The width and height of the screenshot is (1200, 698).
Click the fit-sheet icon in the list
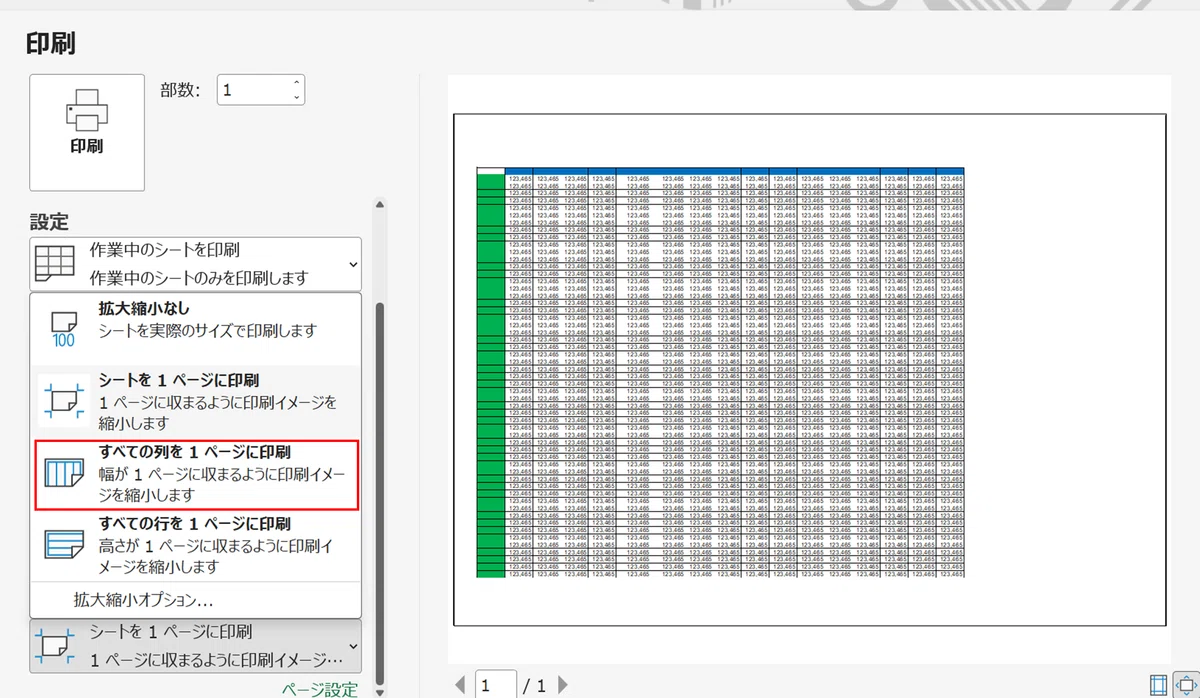(63, 401)
